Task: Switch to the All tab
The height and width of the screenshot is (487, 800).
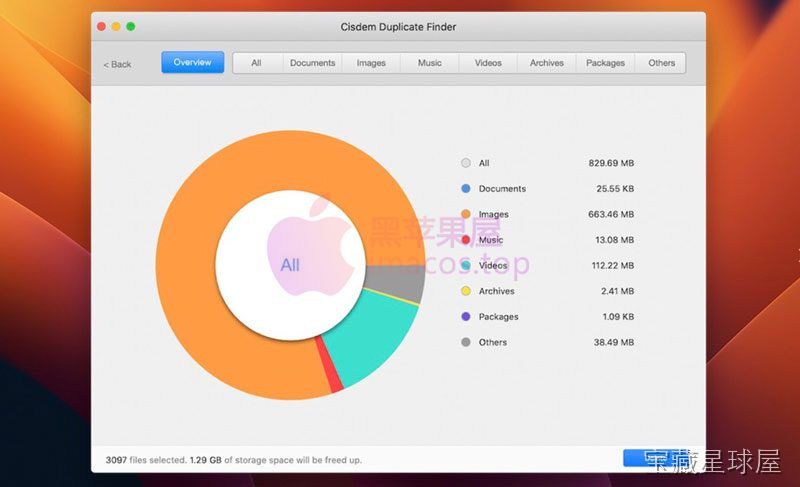Action: (256, 63)
